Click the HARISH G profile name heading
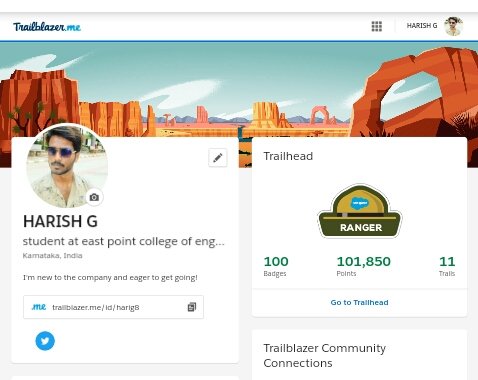478x380 pixels. click(60, 221)
